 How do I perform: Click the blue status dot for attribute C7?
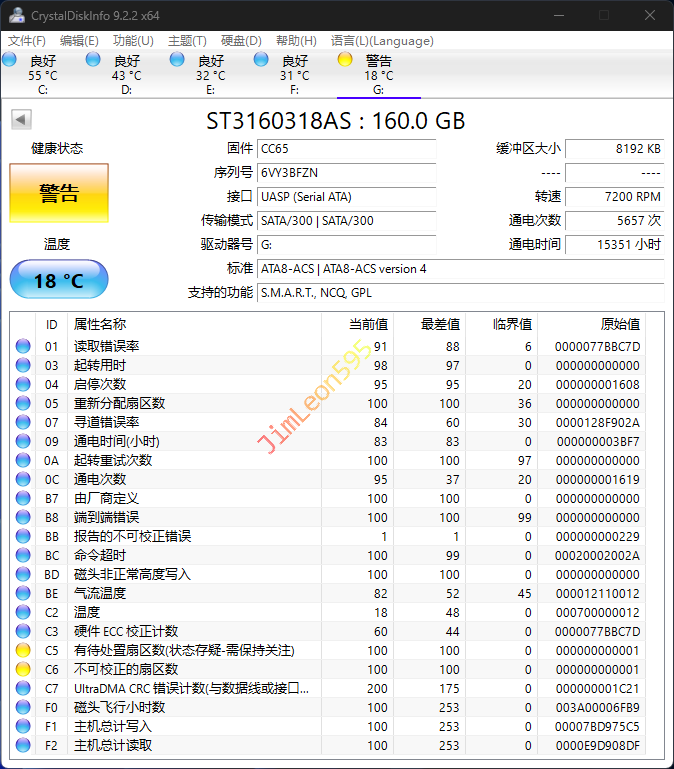23,688
